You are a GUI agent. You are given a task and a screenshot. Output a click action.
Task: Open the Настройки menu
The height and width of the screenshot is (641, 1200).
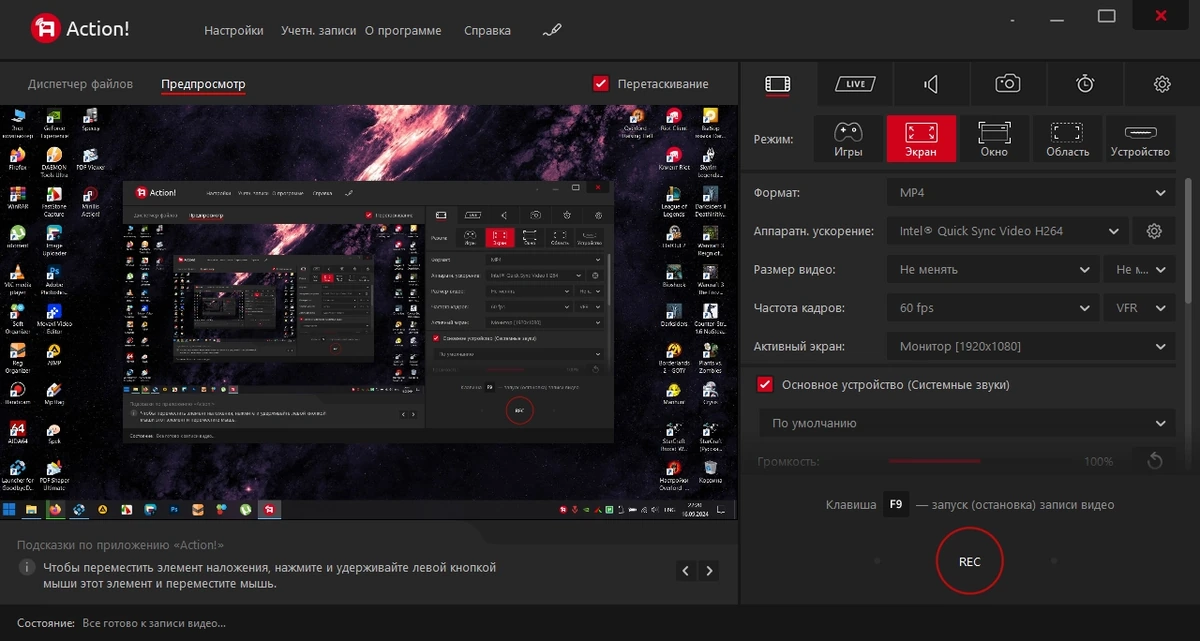pyautogui.click(x=234, y=31)
